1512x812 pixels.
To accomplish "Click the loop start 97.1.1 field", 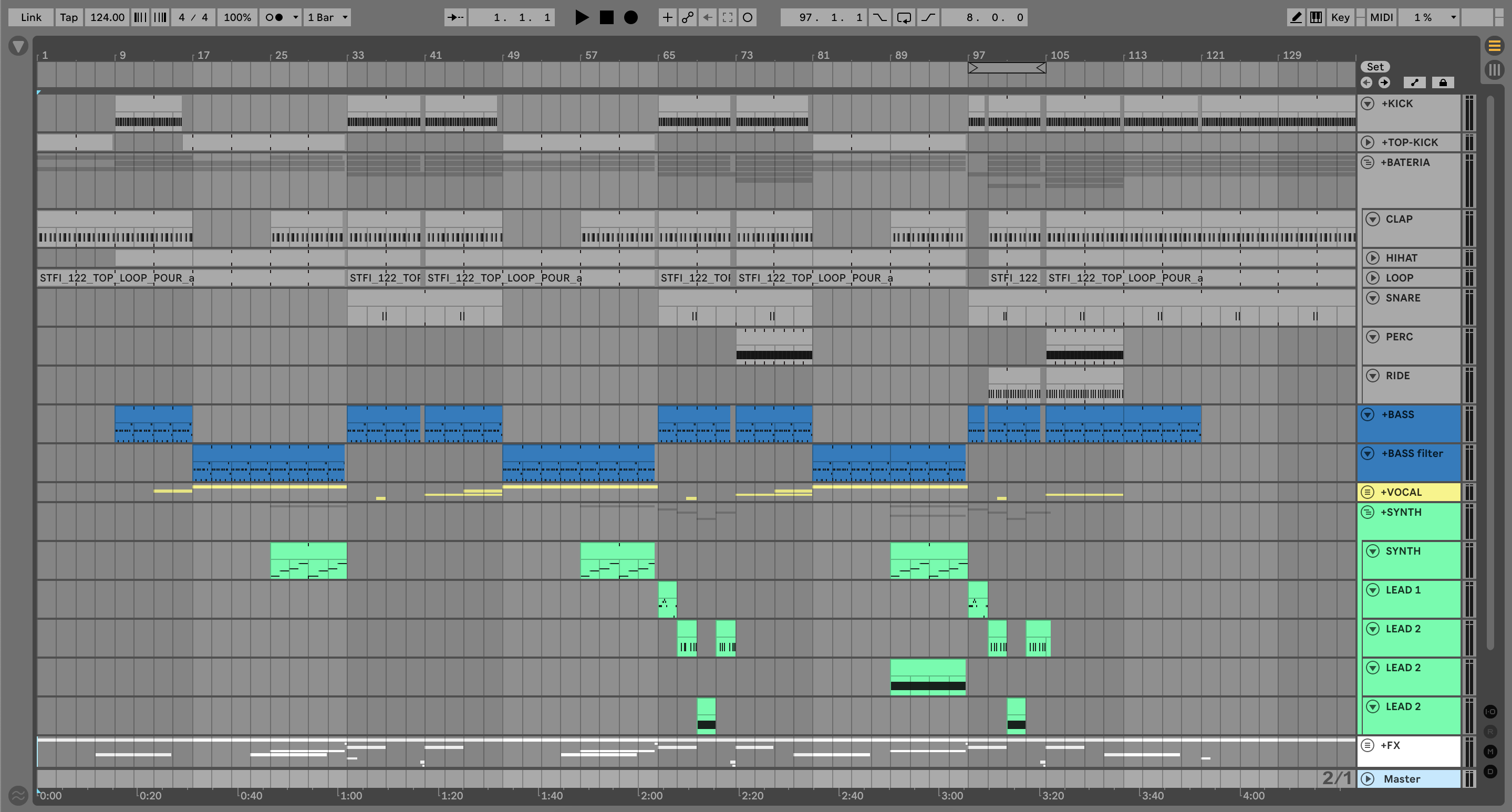I will click(823, 17).
